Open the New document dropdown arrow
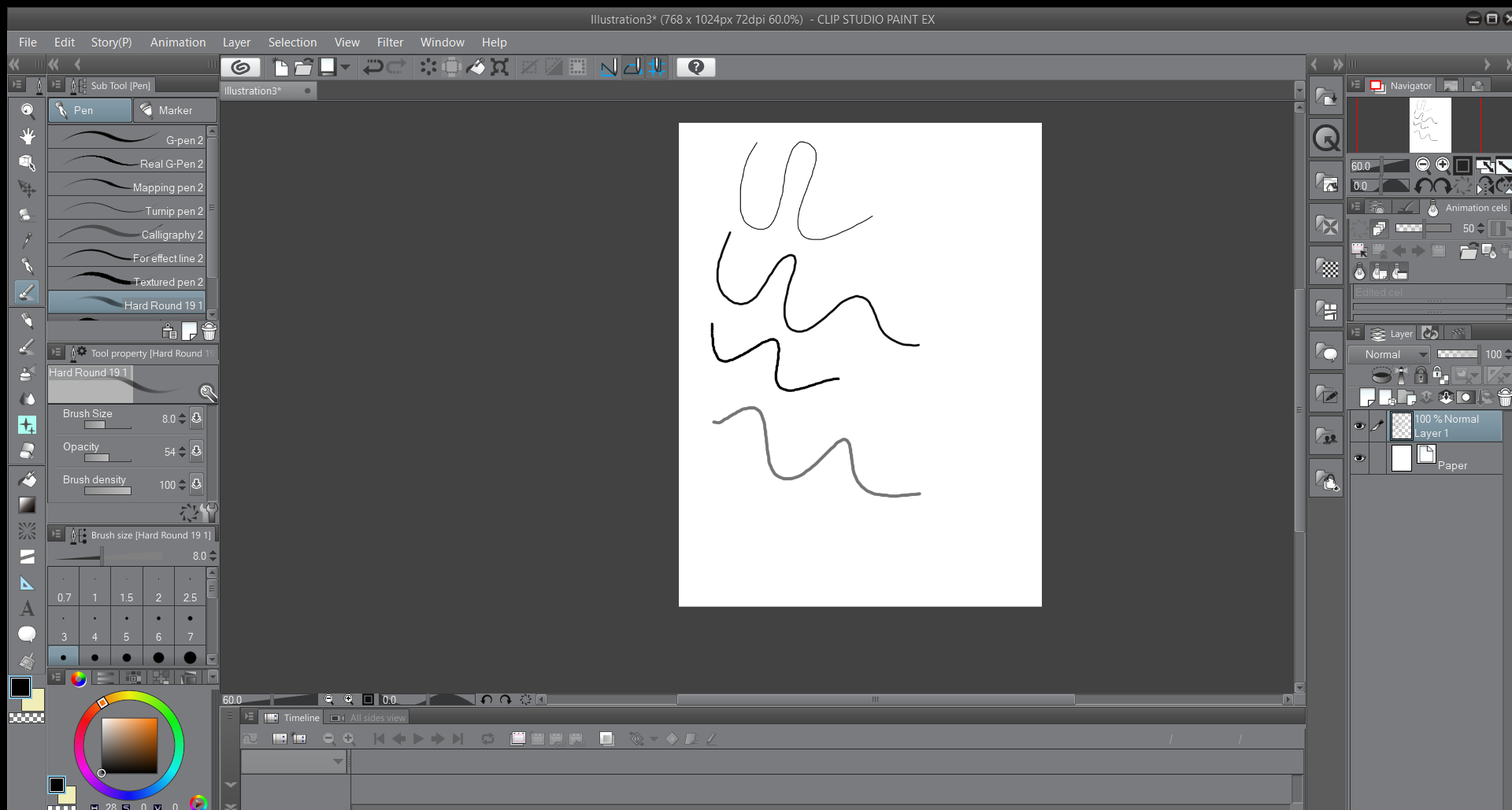Viewport: 1512px width, 810px height. pyautogui.click(x=345, y=68)
